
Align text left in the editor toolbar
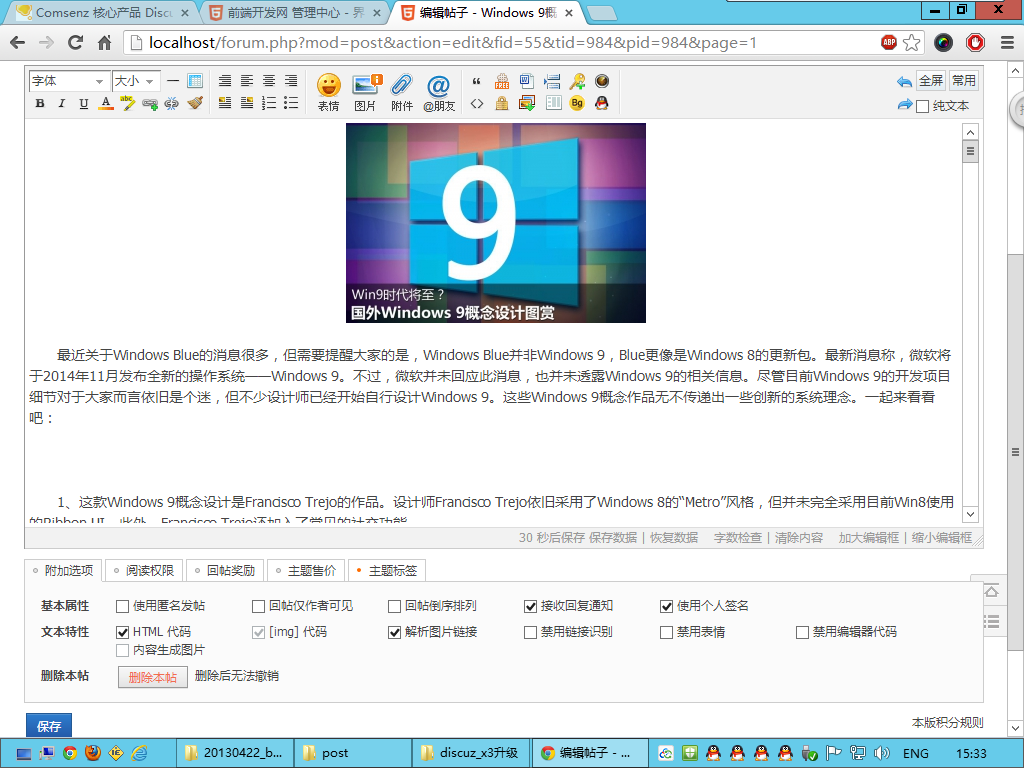(247, 81)
